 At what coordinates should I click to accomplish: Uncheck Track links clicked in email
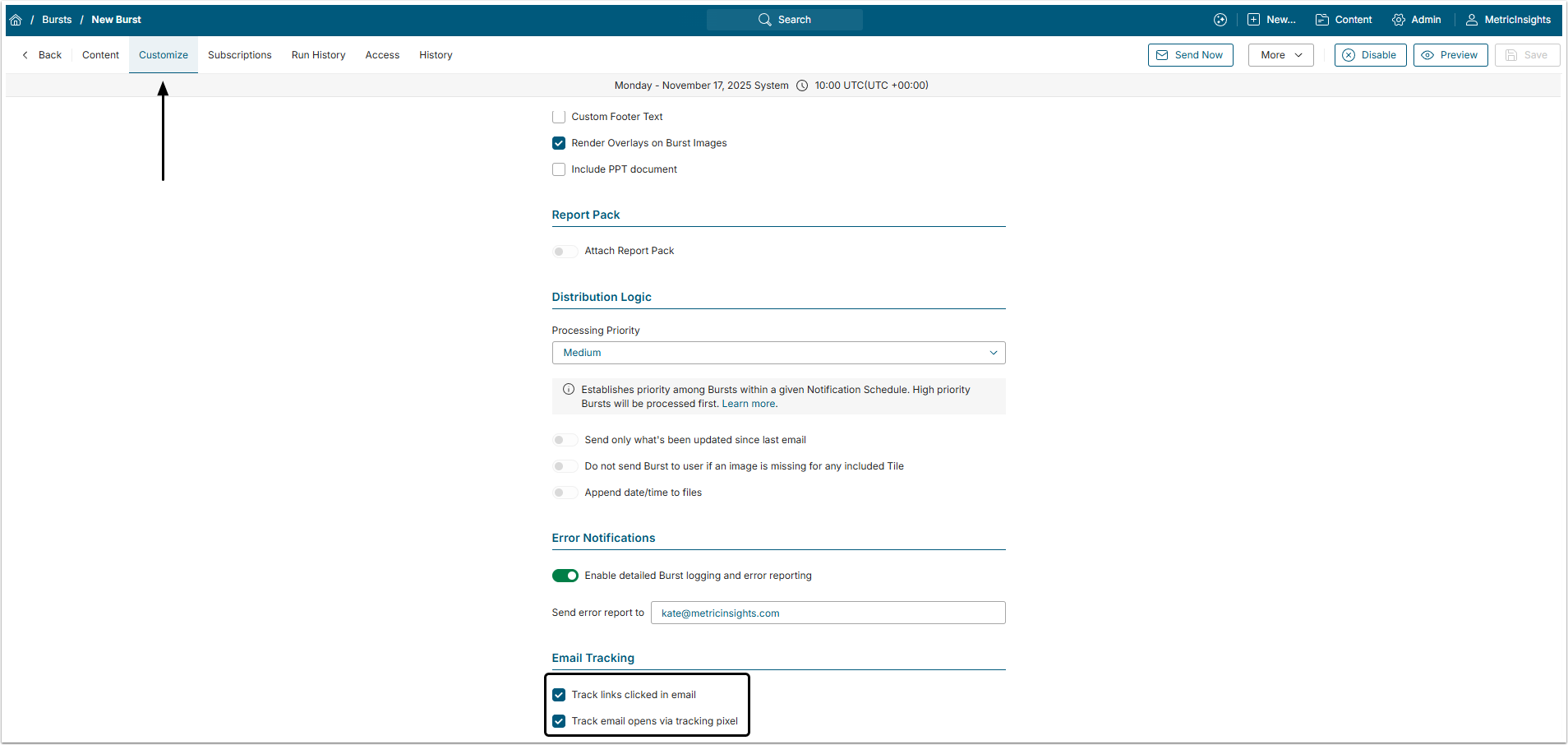[559, 695]
